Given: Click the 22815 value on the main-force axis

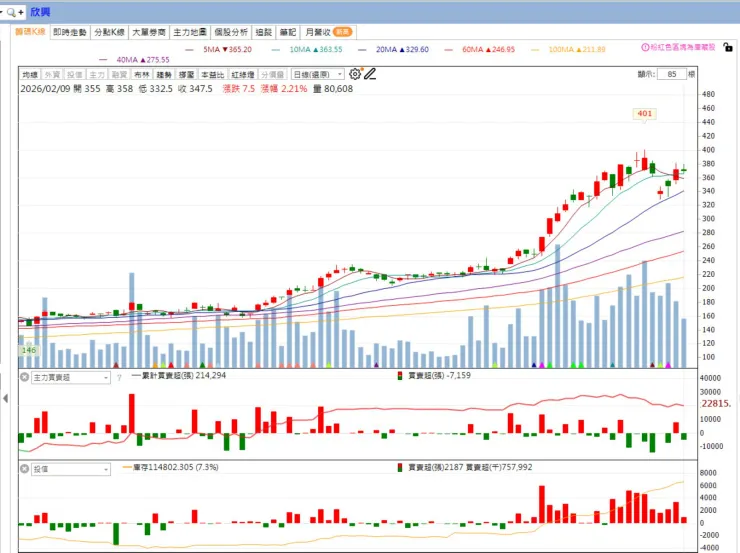Looking at the screenshot, I should 716,403.
